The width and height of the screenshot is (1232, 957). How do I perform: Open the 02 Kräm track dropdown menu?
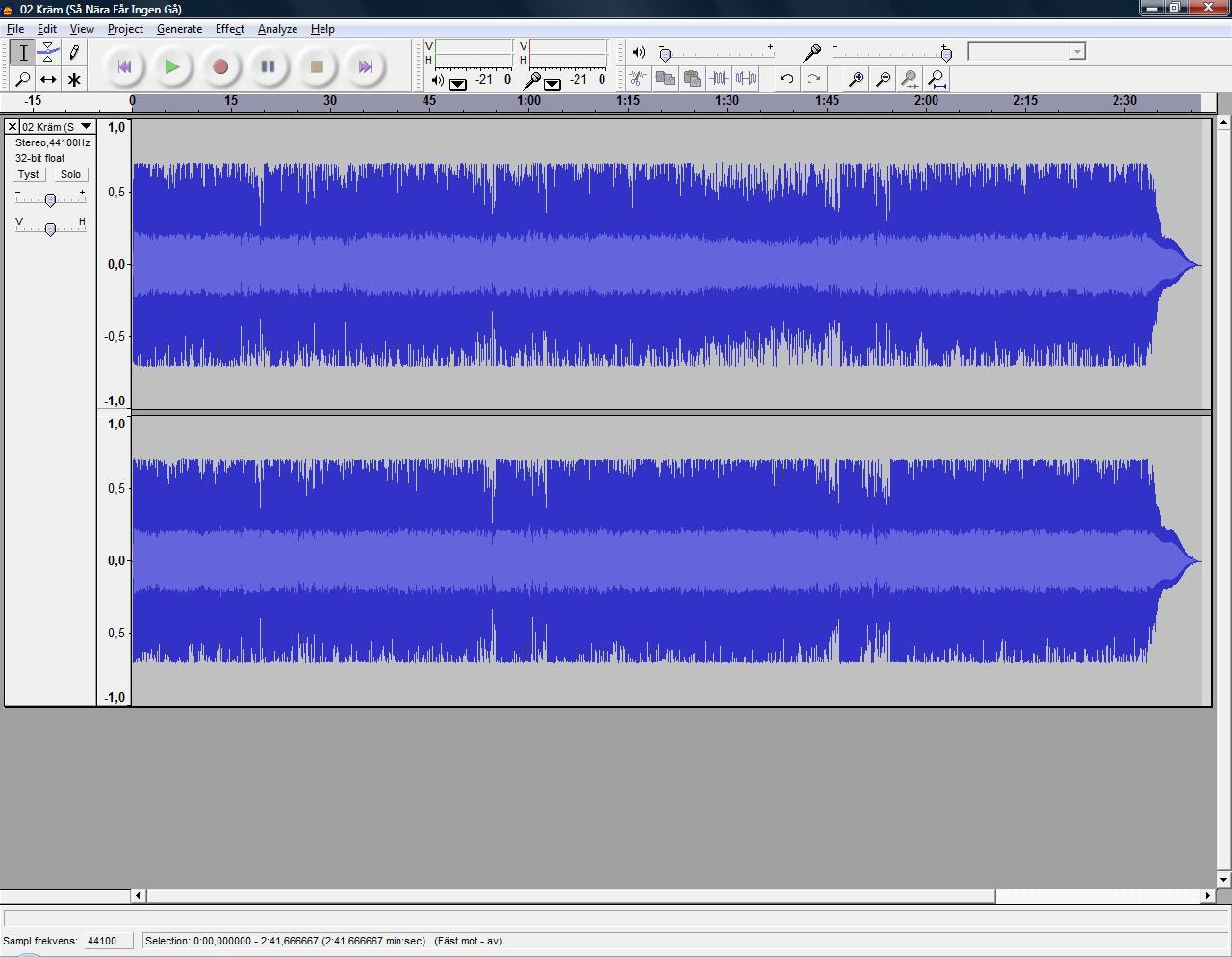tap(86, 126)
